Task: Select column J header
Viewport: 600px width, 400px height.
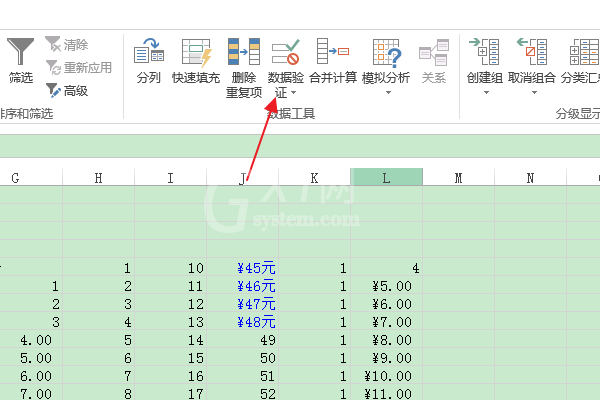Action: point(242,178)
